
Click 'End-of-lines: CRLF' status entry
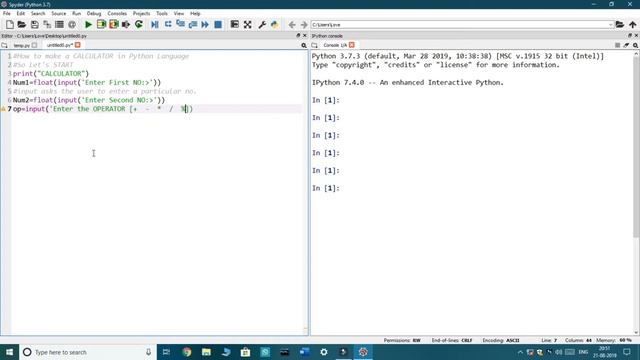coord(452,340)
